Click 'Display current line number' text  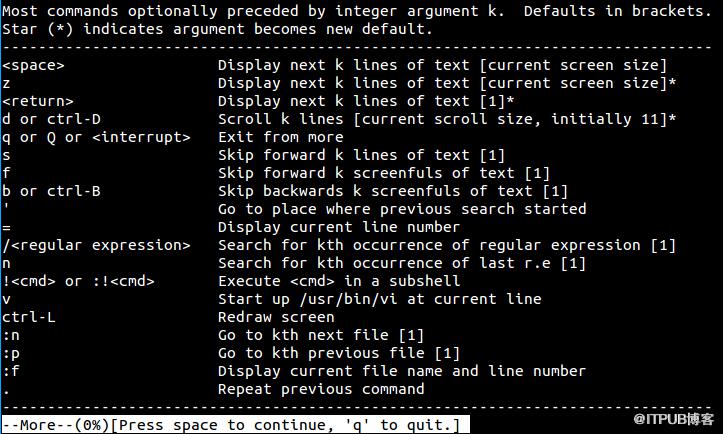pyautogui.click(x=339, y=227)
